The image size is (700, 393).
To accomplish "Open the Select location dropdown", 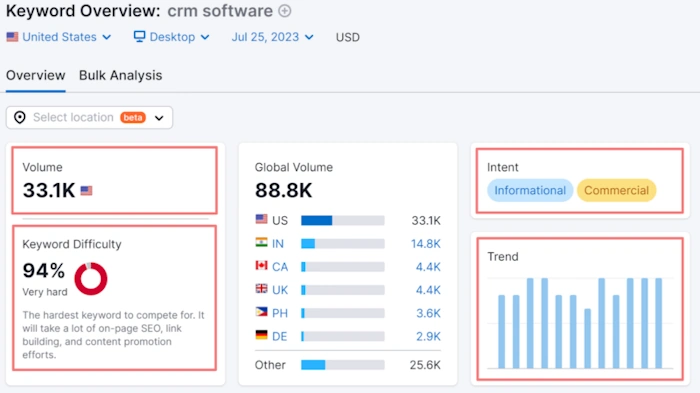I will click(89, 117).
